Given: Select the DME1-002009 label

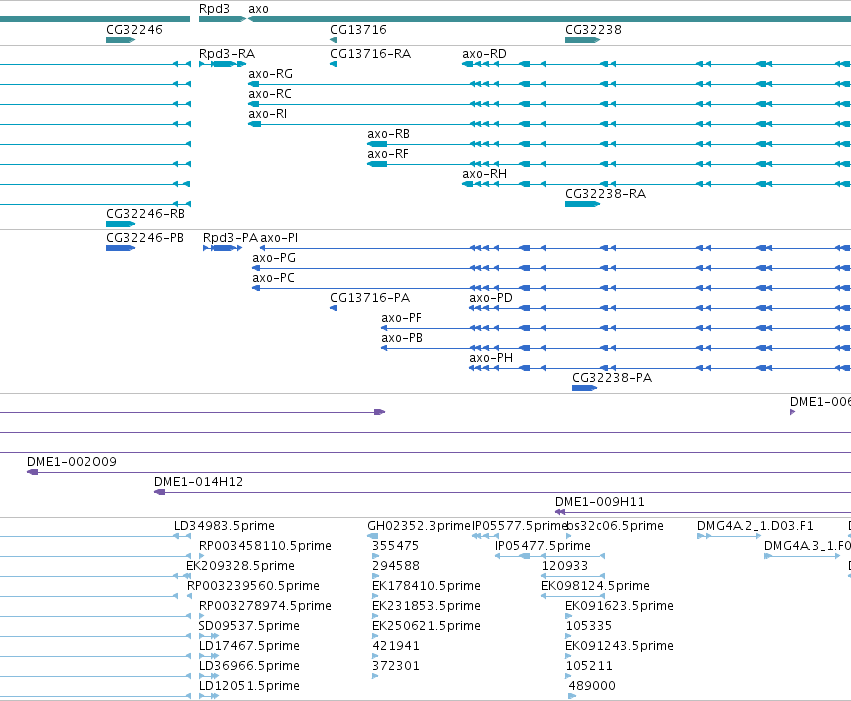Looking at the screenshot, I should (72, 462).
